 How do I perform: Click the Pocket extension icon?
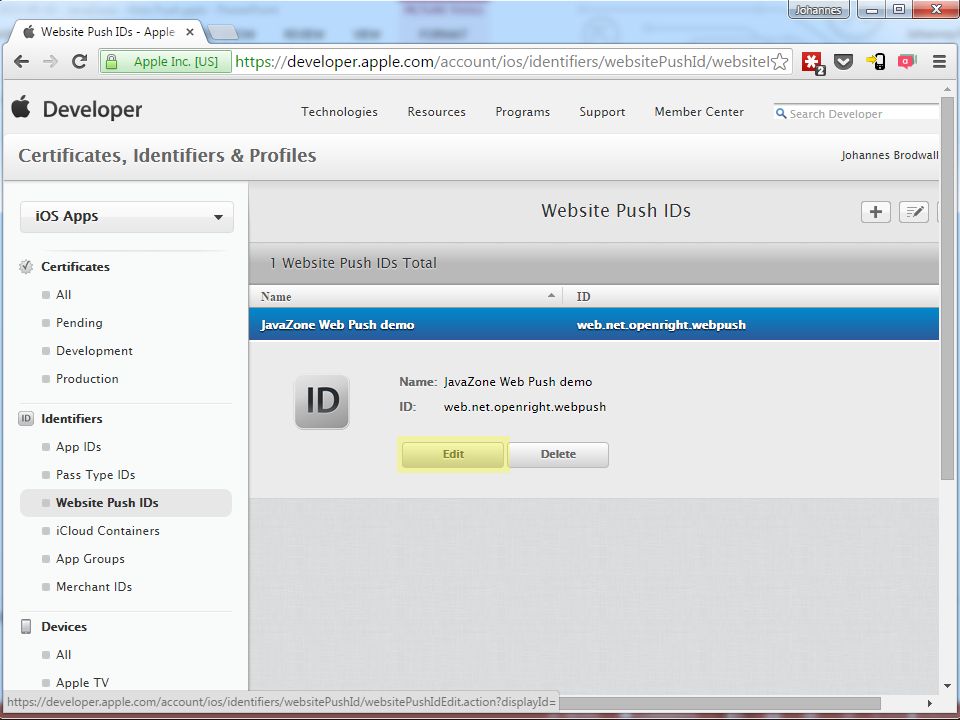[x=844, y=62]
